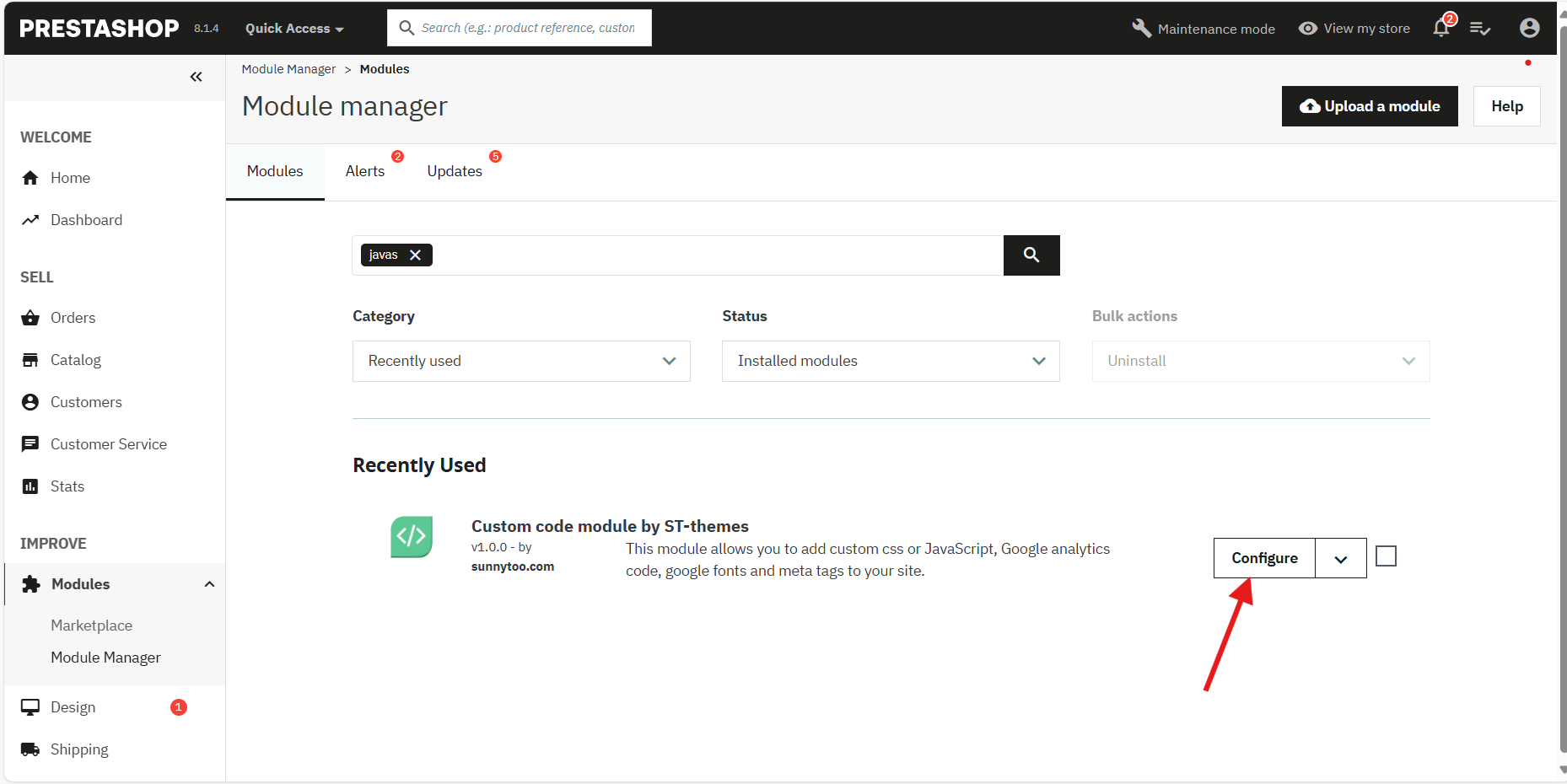1567x784 pixels.
Task: Remove the 'javas' search tag
Action: coord(415,255)
